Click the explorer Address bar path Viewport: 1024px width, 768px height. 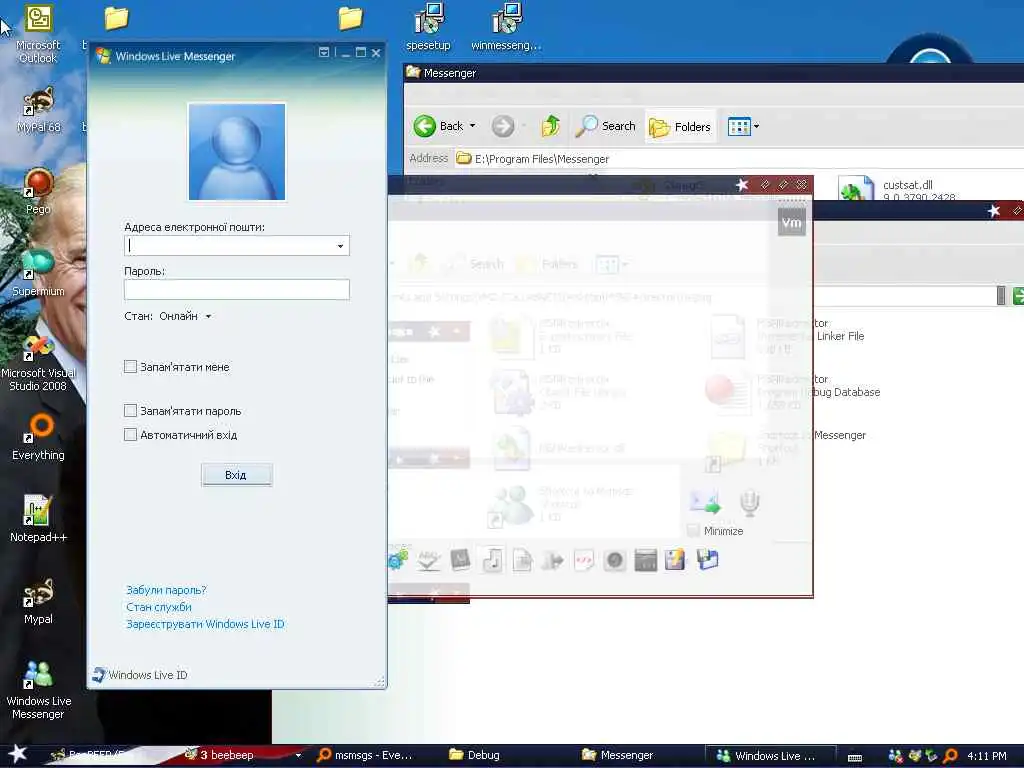click(542, 159)
